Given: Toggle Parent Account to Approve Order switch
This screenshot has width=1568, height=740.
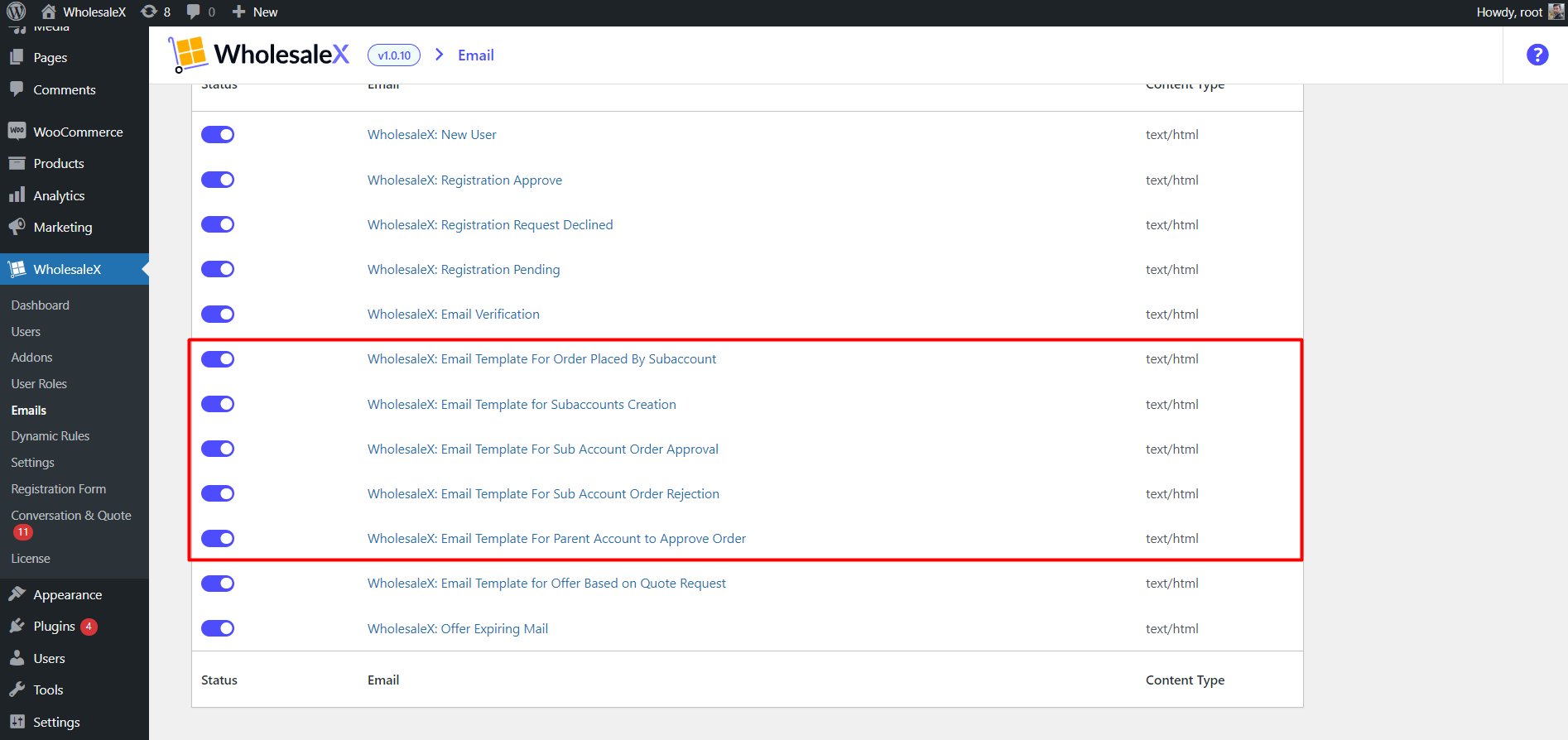Looking at the screenshot, I should coord(218,538).
